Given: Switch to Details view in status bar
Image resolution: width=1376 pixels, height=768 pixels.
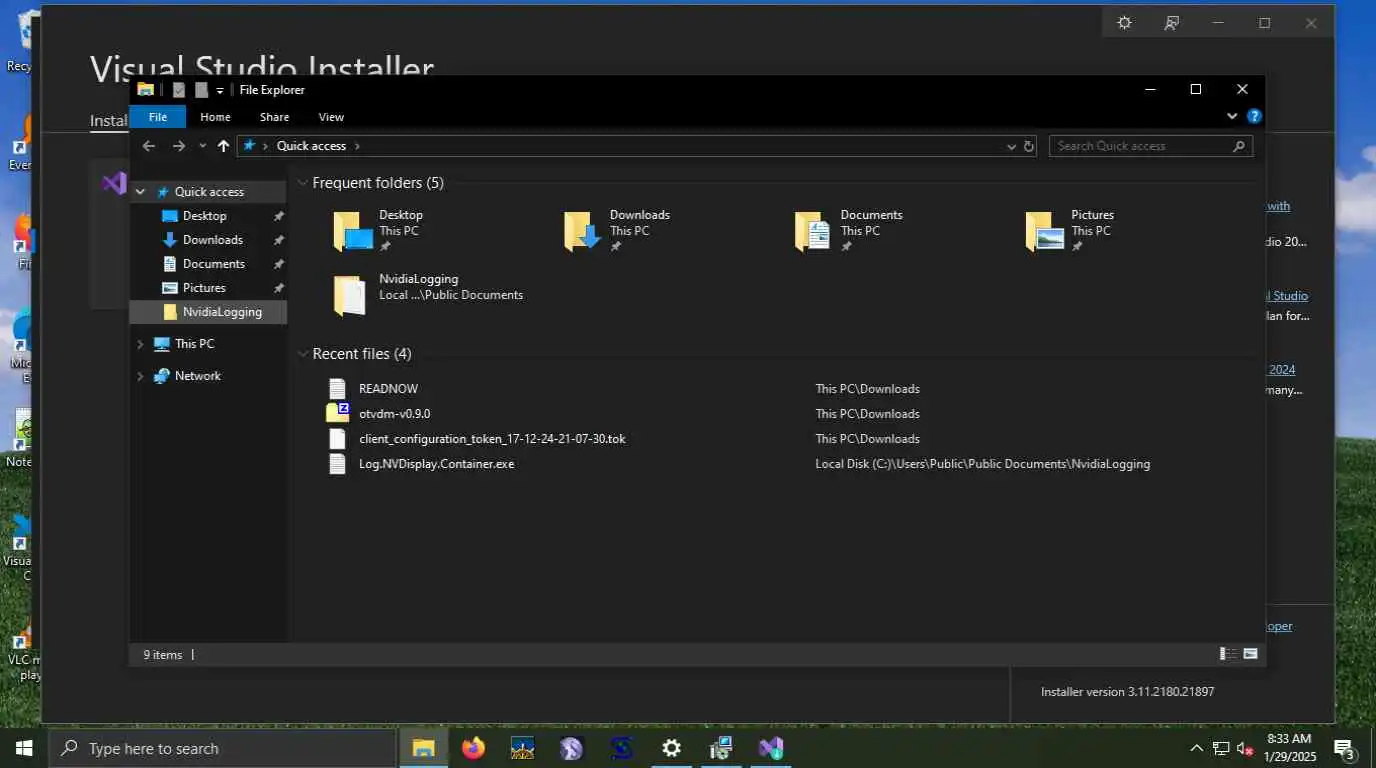Looking at the screenshot, I should point(1228,654).
